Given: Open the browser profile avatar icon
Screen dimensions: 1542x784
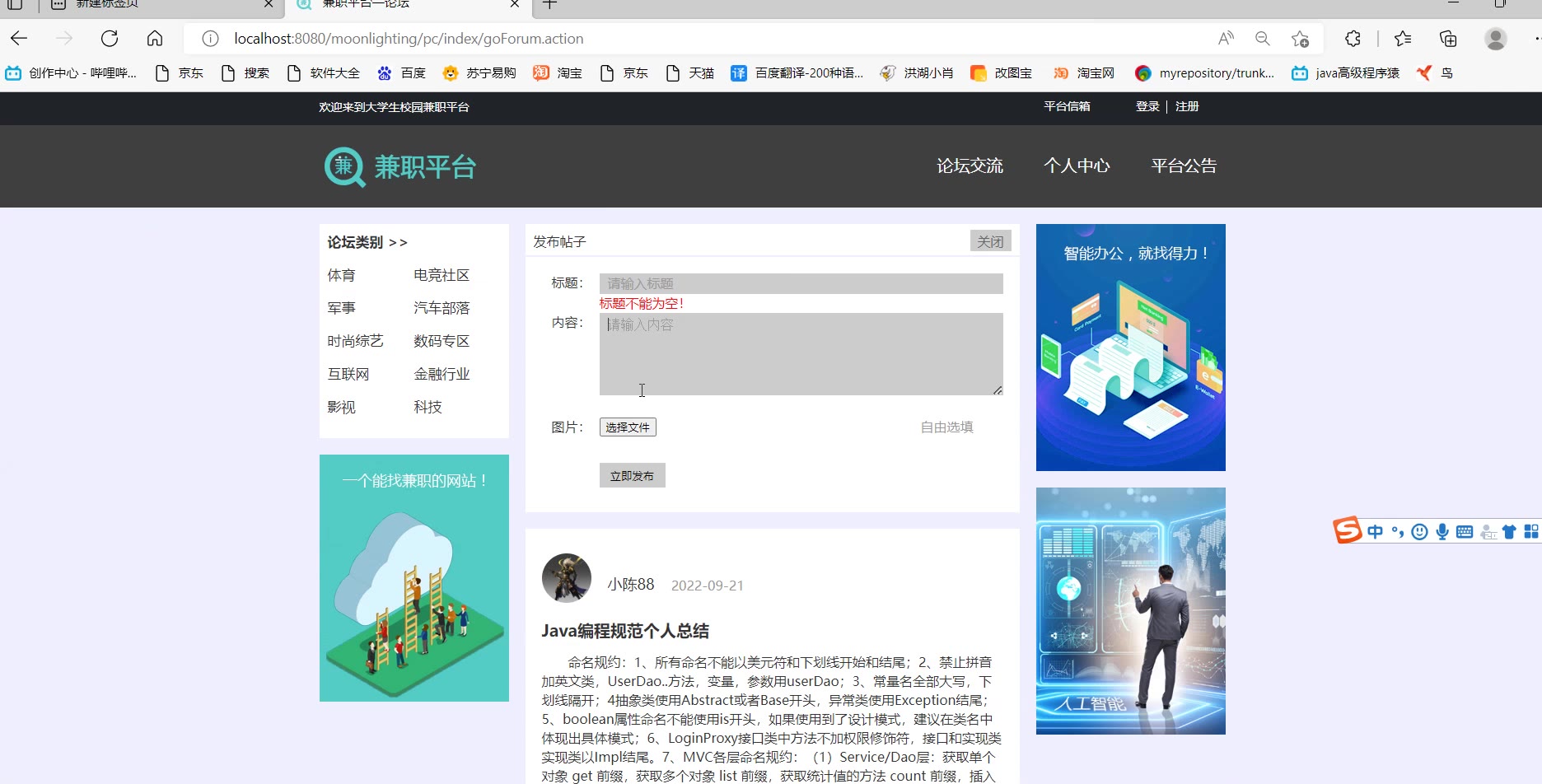Looking at the screenshot, I should 1495,39.
